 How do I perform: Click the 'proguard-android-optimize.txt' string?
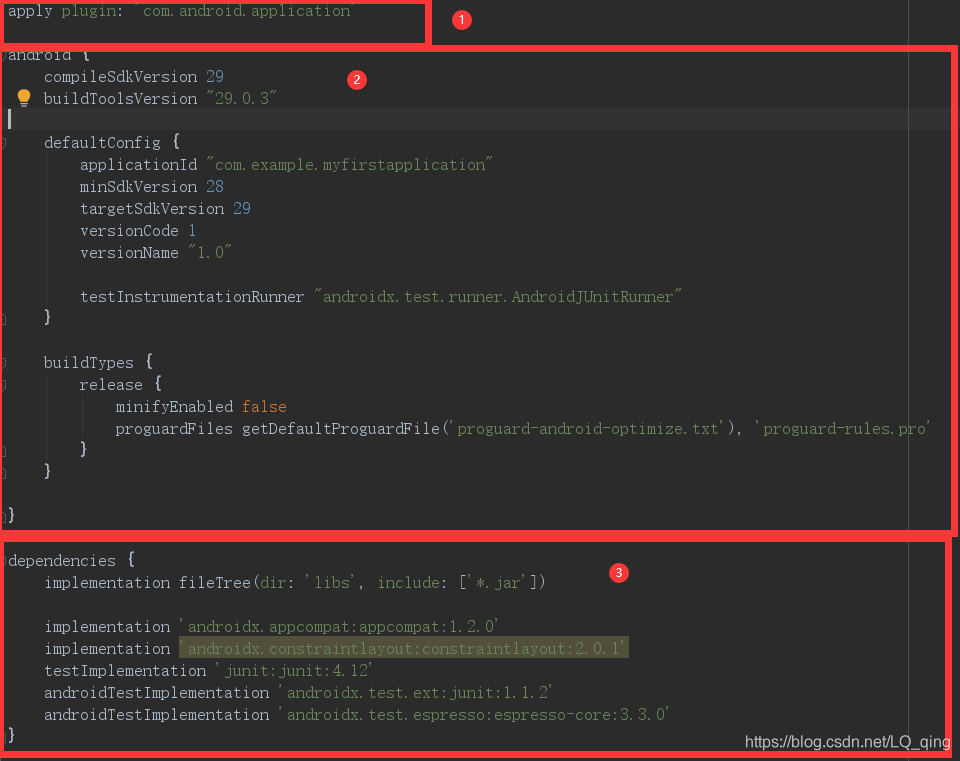(x=588, y=429)
